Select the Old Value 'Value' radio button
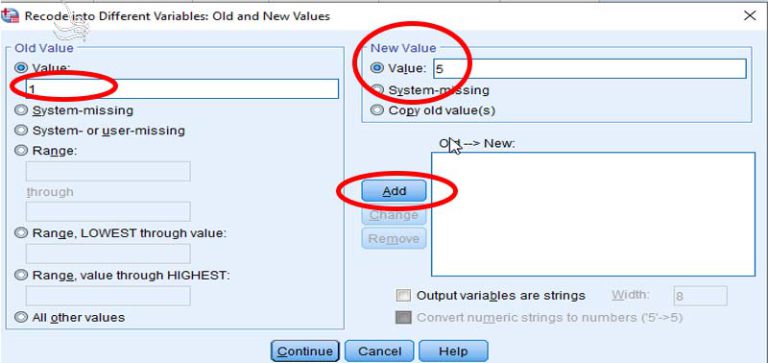Image resolution: width=768 pixels, height=363 pixels. pos(21,68)
